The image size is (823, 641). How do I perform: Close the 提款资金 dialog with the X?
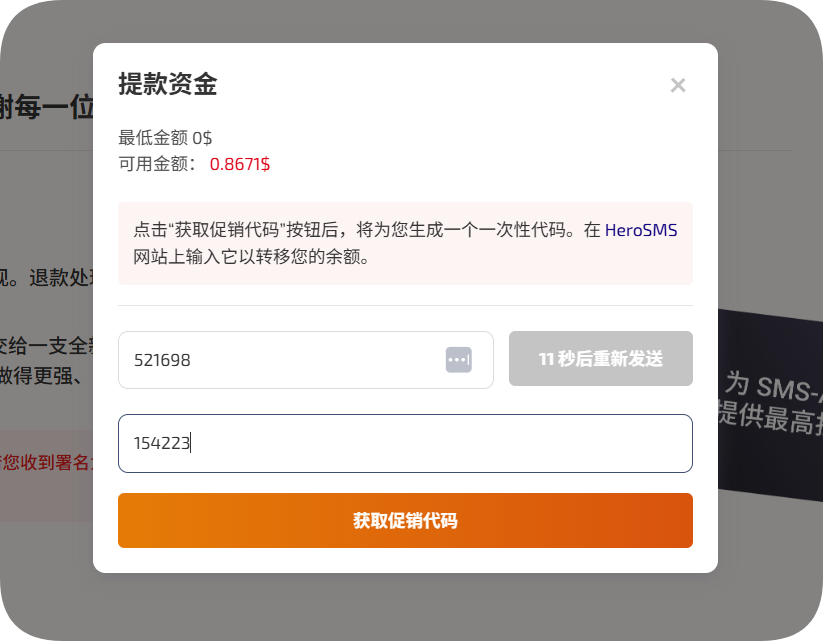(x=678, y=86)
